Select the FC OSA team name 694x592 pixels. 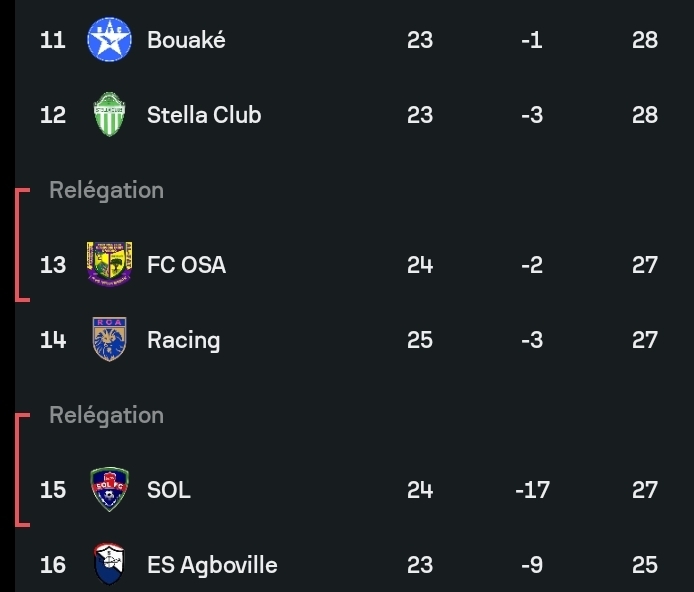[x=186, y=265]
